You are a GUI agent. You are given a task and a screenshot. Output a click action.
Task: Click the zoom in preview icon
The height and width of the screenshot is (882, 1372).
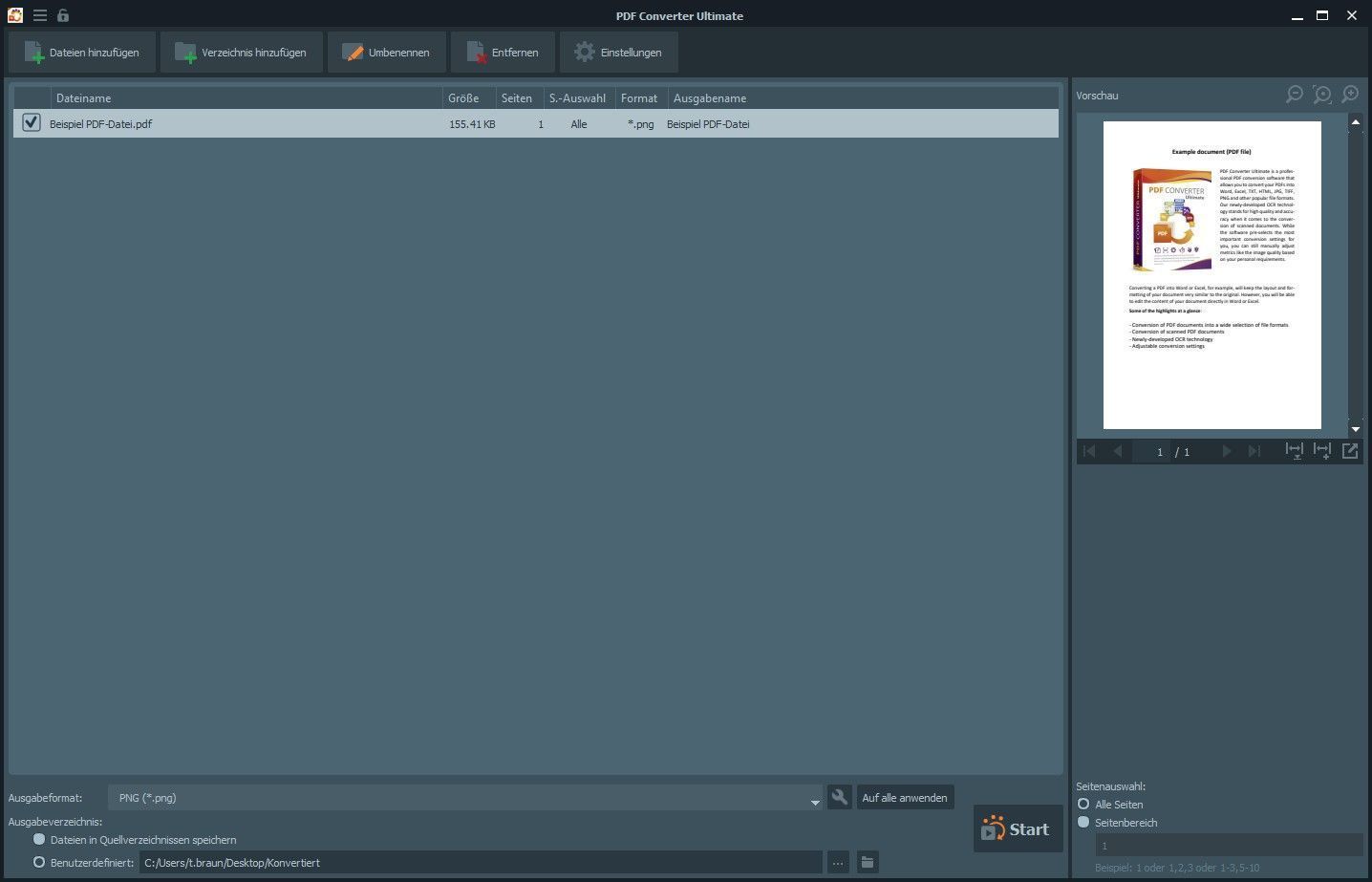[x=1349, y=95]
